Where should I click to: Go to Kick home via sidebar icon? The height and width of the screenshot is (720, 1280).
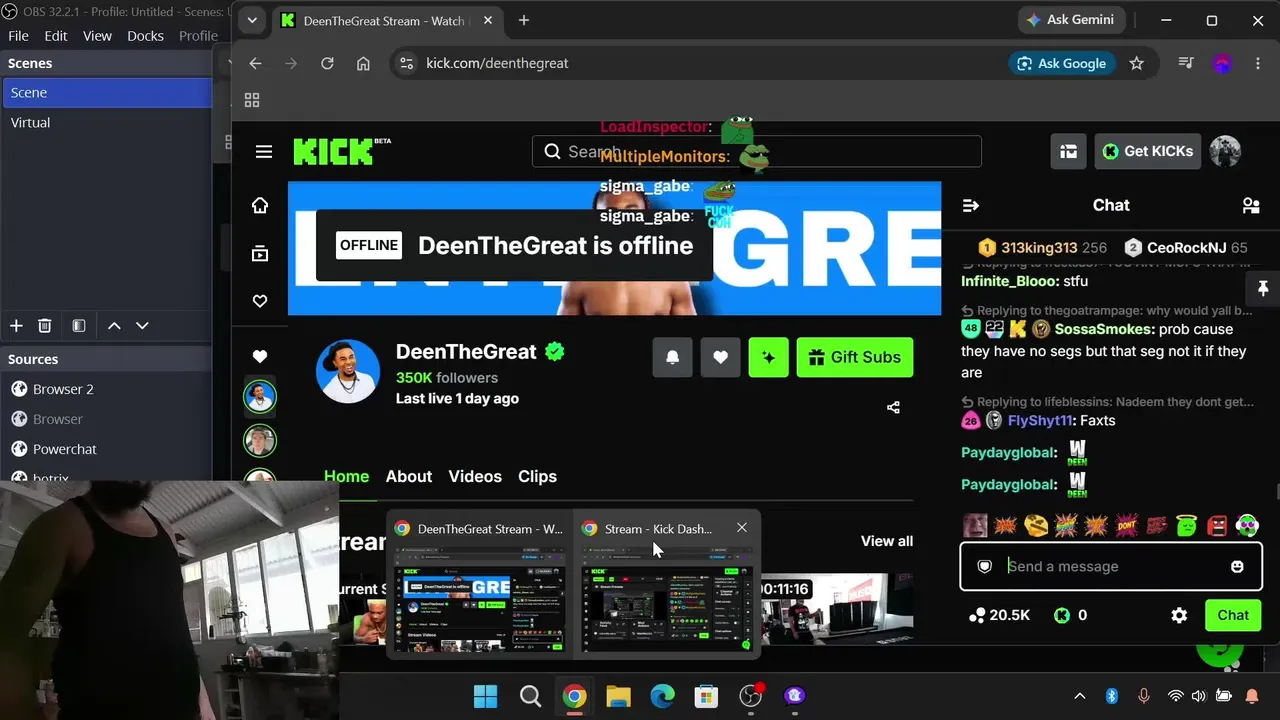(260, 205)
